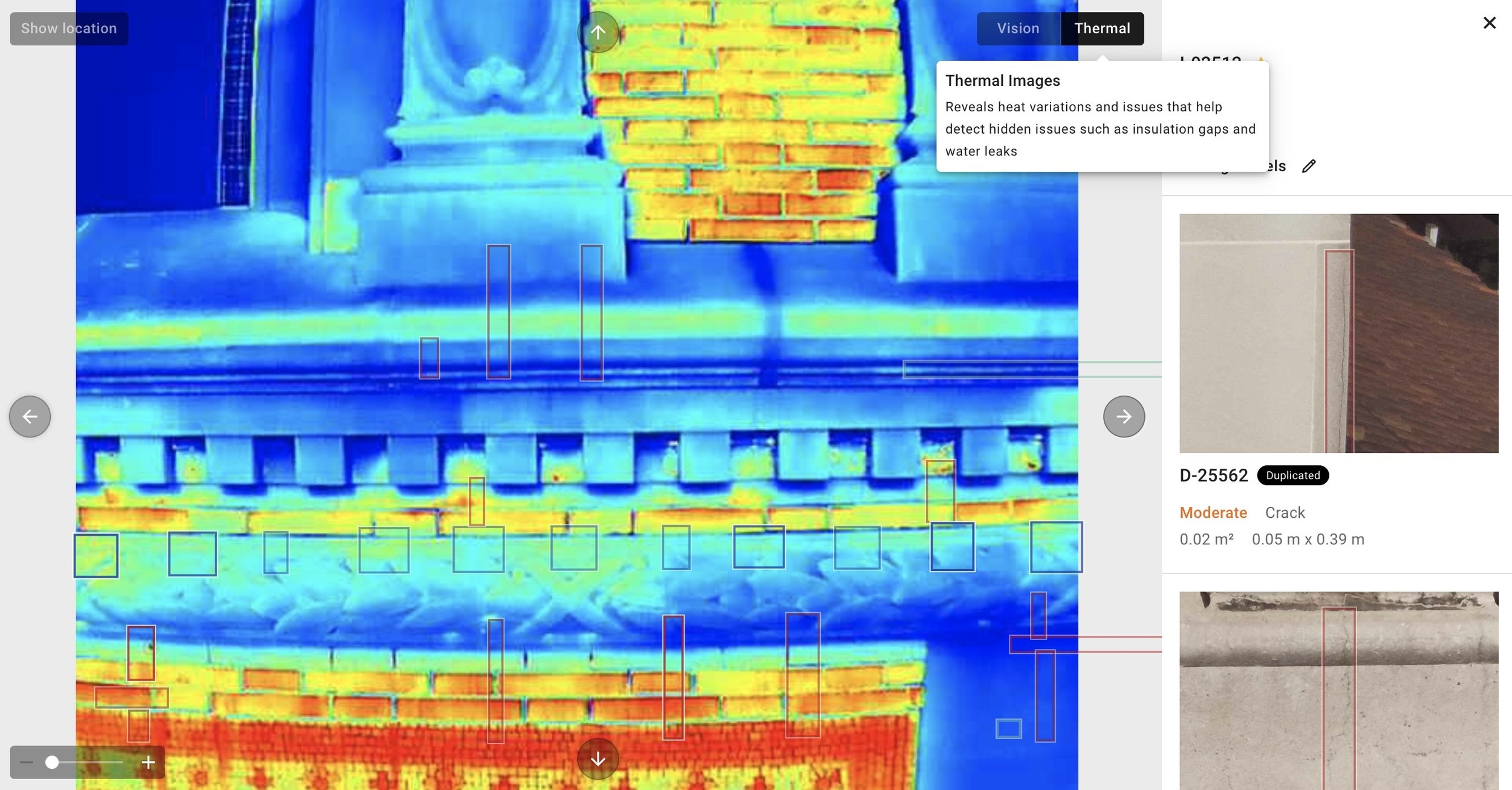
Task: Select the Thermal tab
Action: 1102,28
